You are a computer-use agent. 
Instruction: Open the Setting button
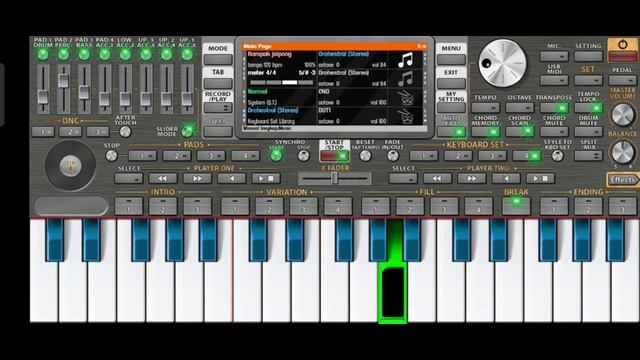(588, 56)
